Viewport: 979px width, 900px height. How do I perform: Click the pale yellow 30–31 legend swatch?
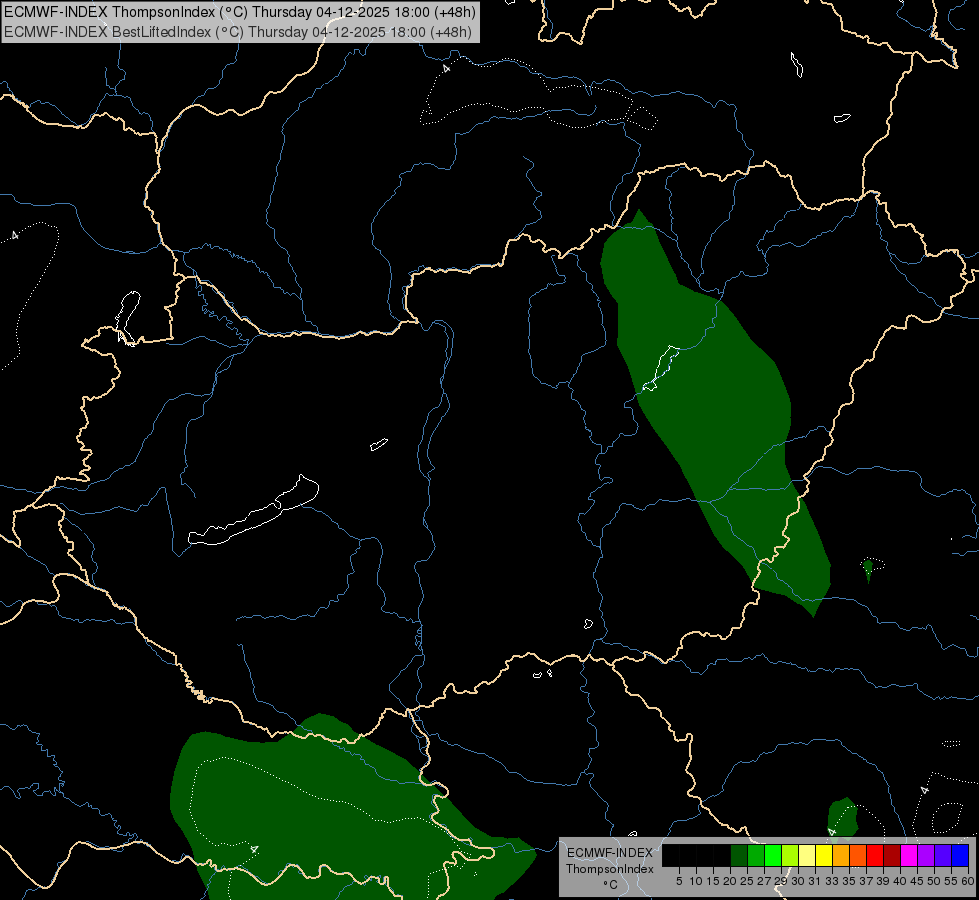tap(807, 855)
